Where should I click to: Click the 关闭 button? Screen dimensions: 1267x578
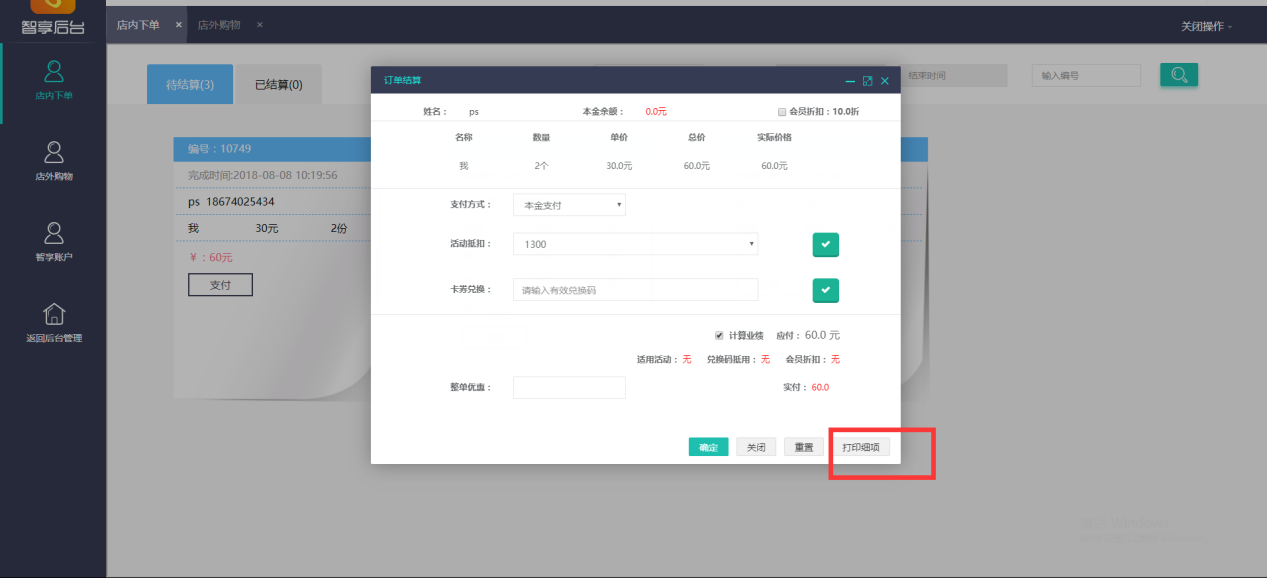coord(756,447)
